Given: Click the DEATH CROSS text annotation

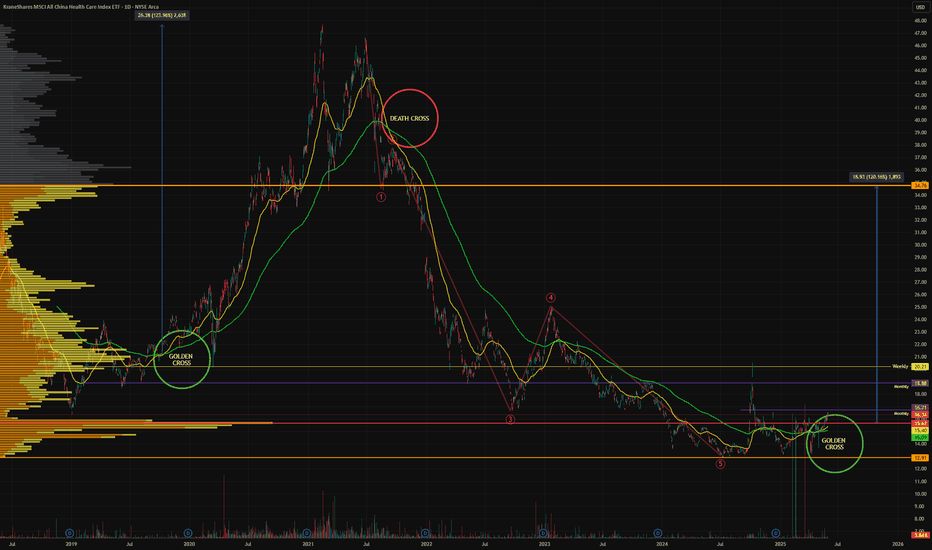Looking at the screenshot, I should (410, 118).
